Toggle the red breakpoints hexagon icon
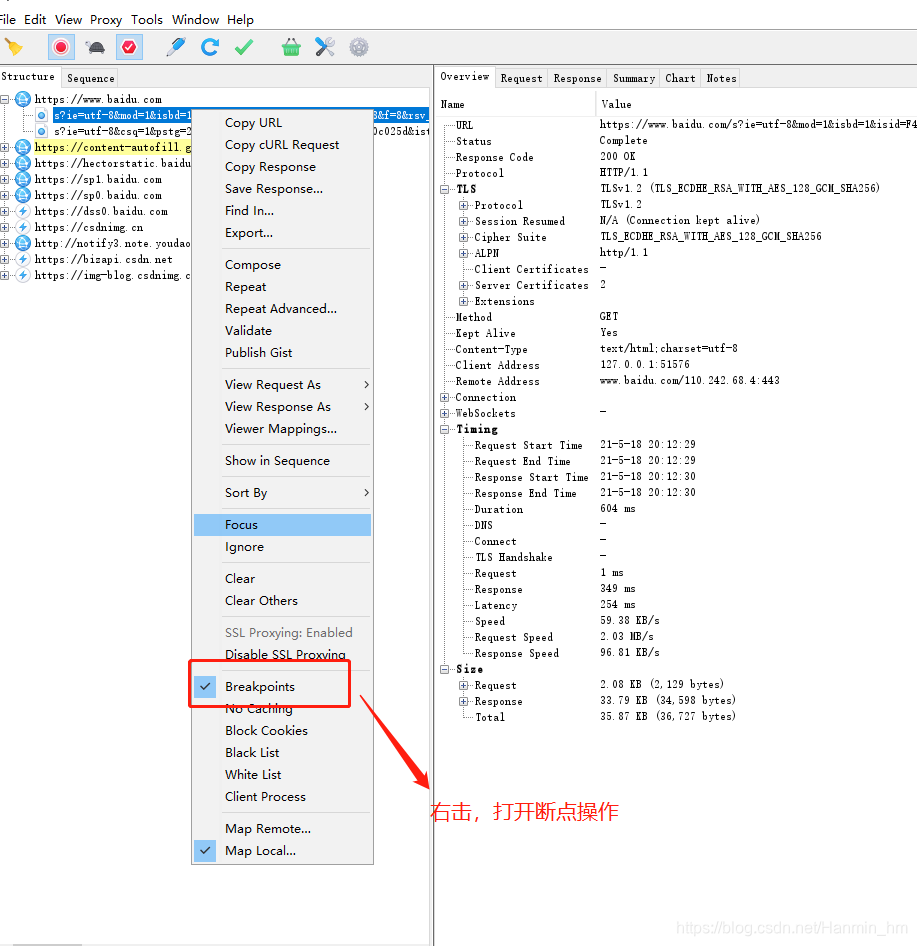The image size is (917, 946). [129, 47]
